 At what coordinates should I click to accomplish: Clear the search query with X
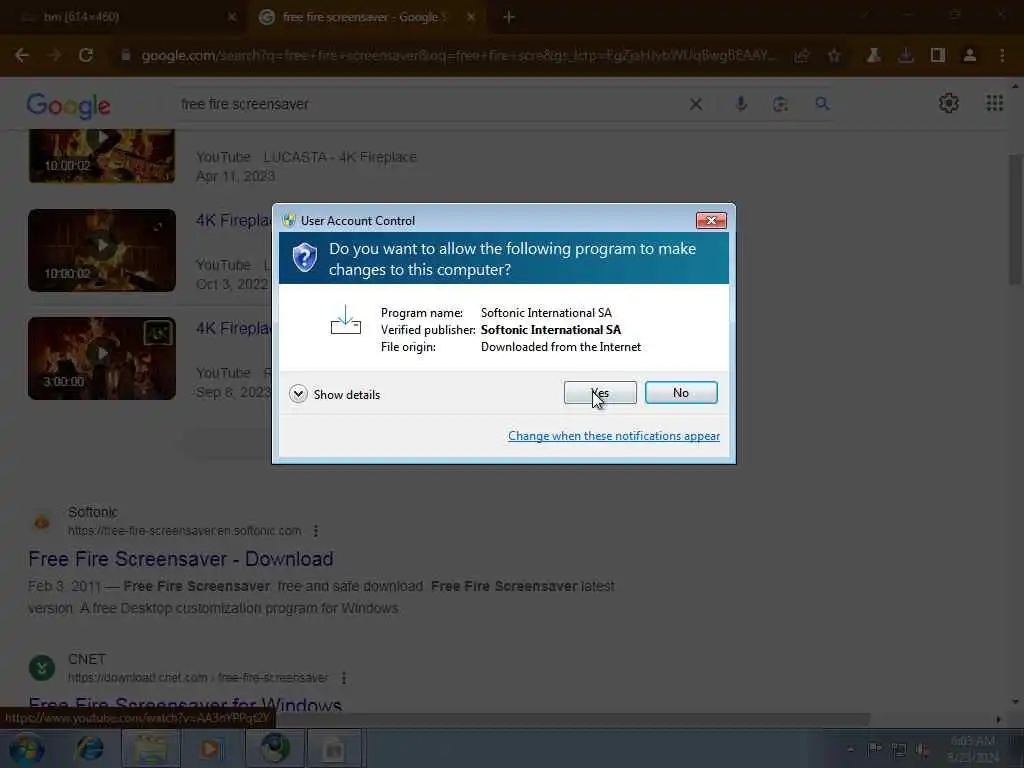tap(696, 104)
